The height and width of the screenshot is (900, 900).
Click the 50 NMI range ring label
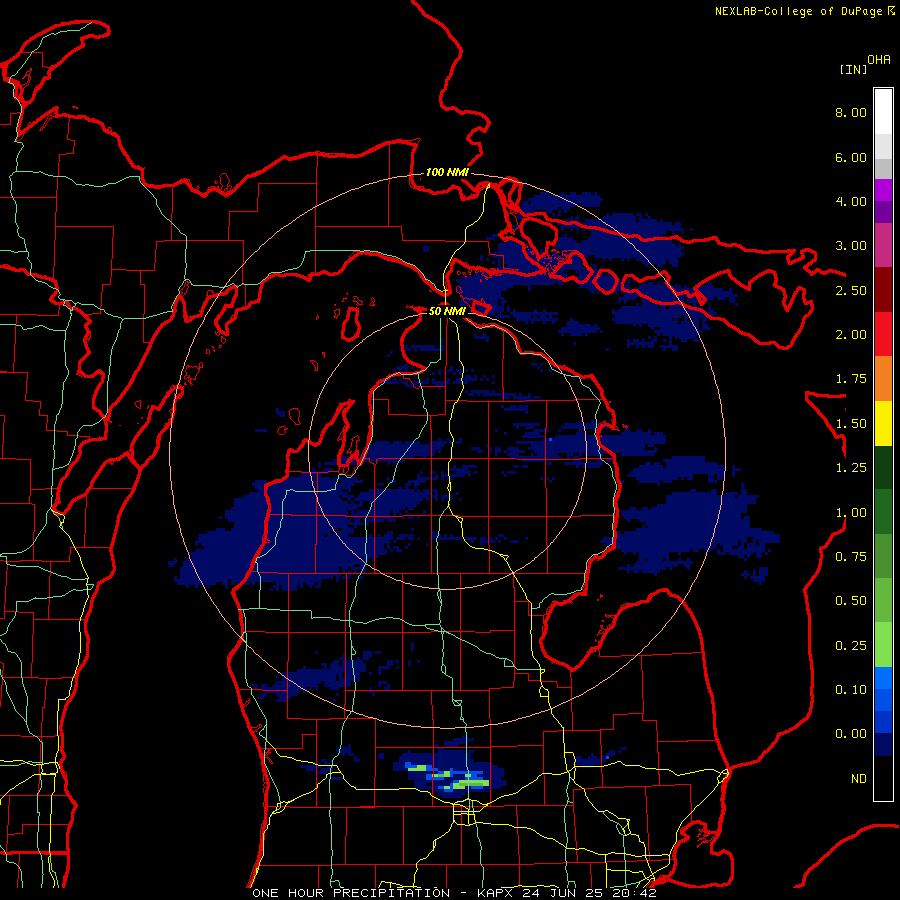tap(447, 311)
